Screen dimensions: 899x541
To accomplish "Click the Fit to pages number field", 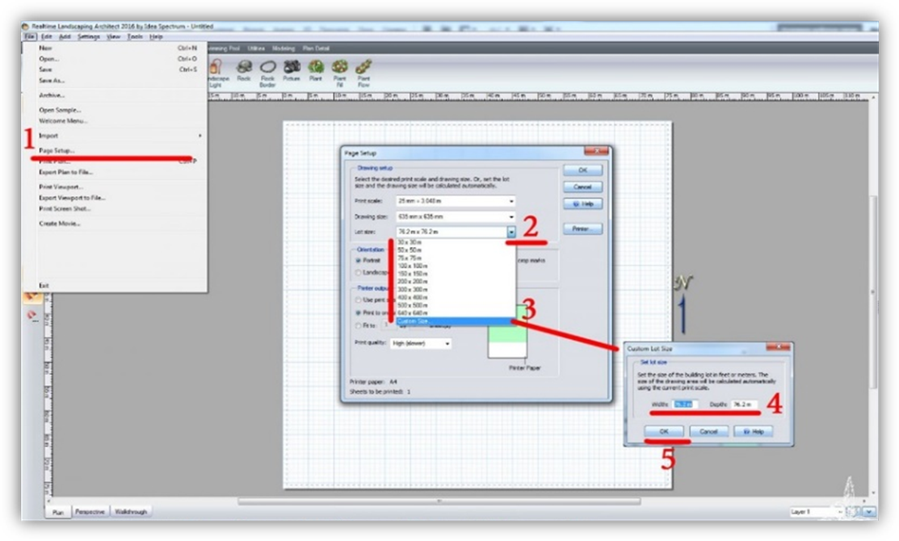I will [x=388, y=326].
